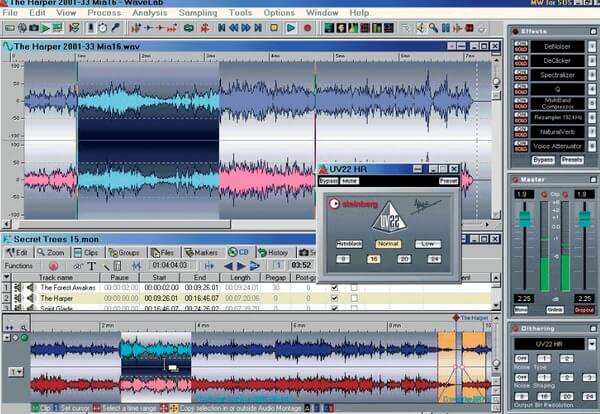Click the left blue arrow in the CD functions row

(x=228, y=266)
